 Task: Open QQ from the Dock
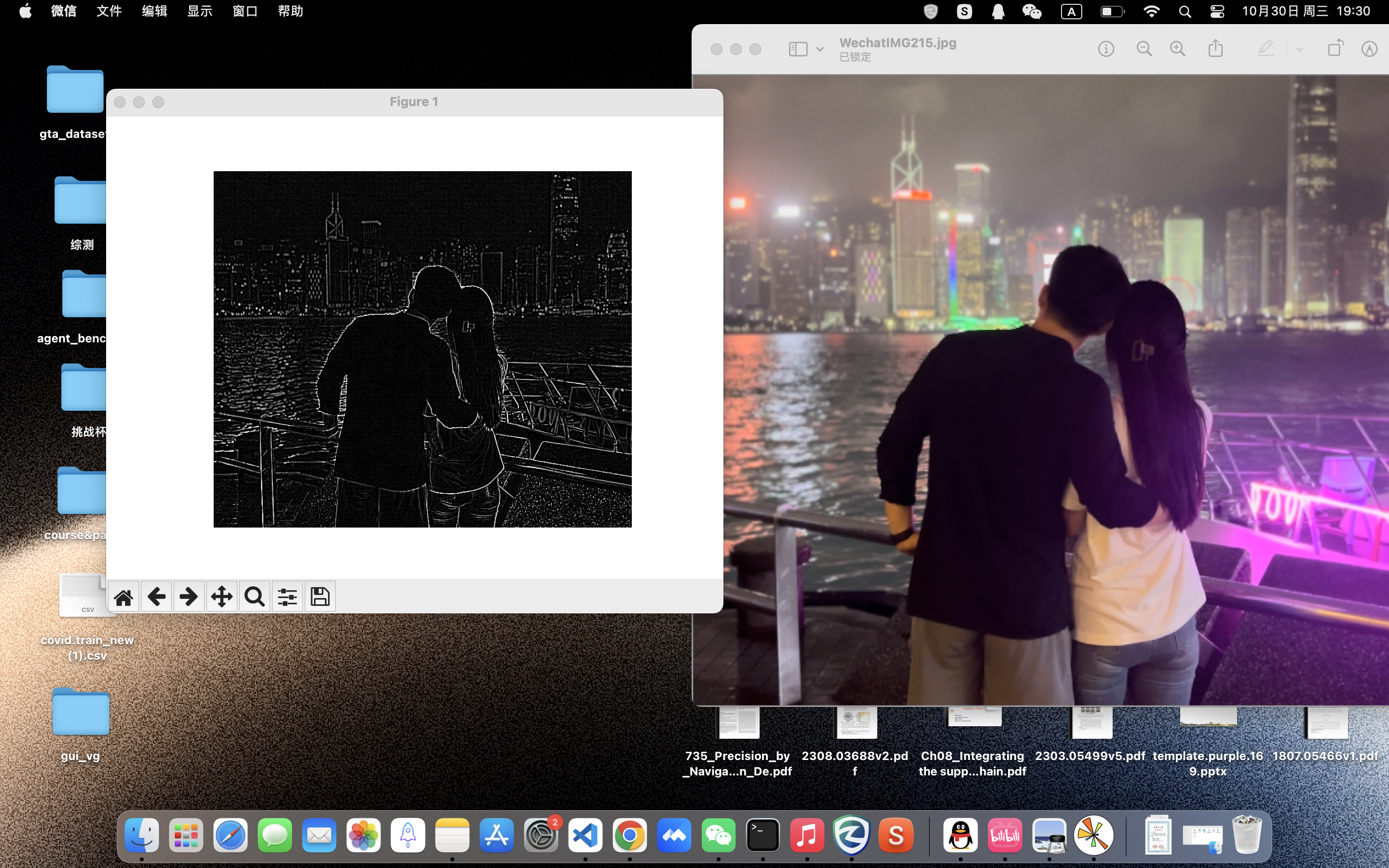(x=960, y=835)
